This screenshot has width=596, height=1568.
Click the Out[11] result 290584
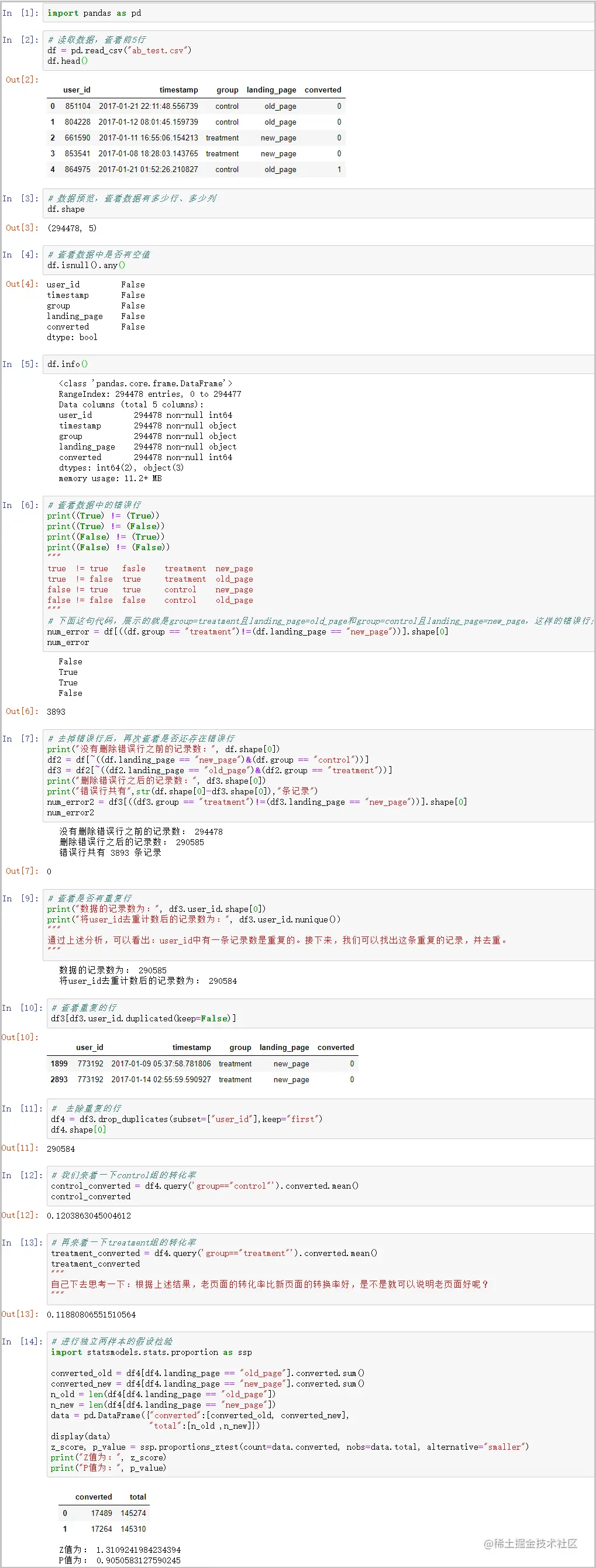coord(61,1148)
